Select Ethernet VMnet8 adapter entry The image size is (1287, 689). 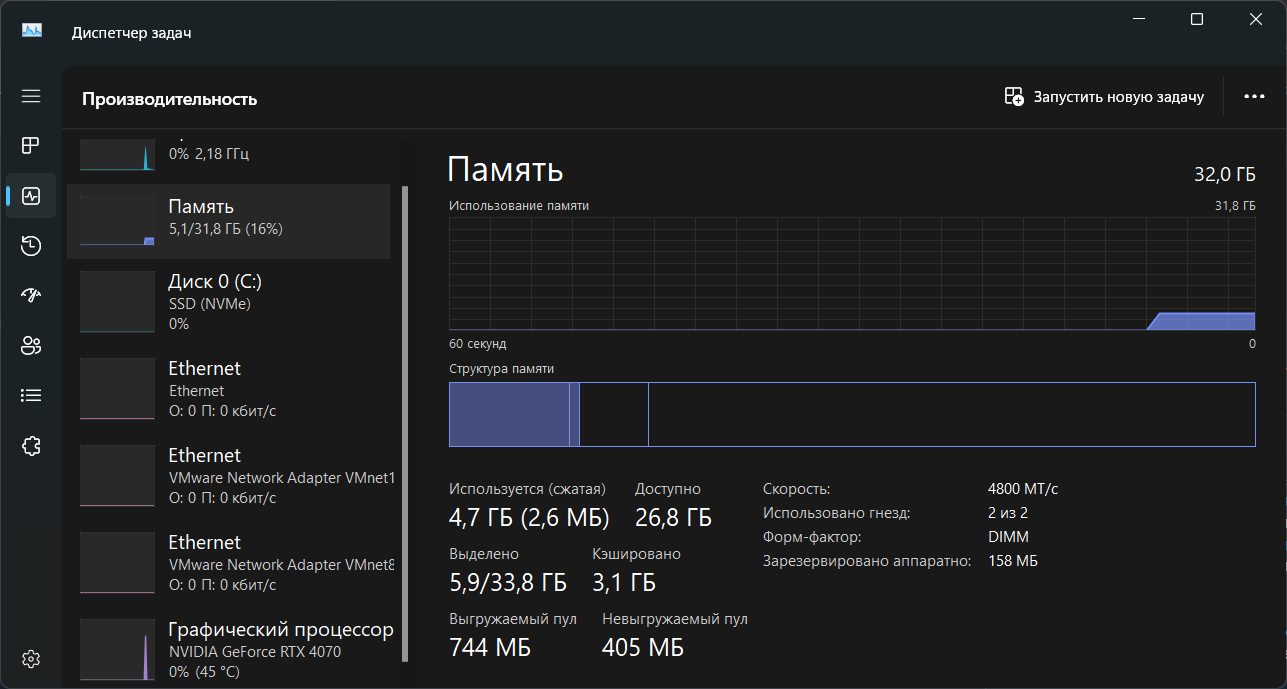pos(229,563)
